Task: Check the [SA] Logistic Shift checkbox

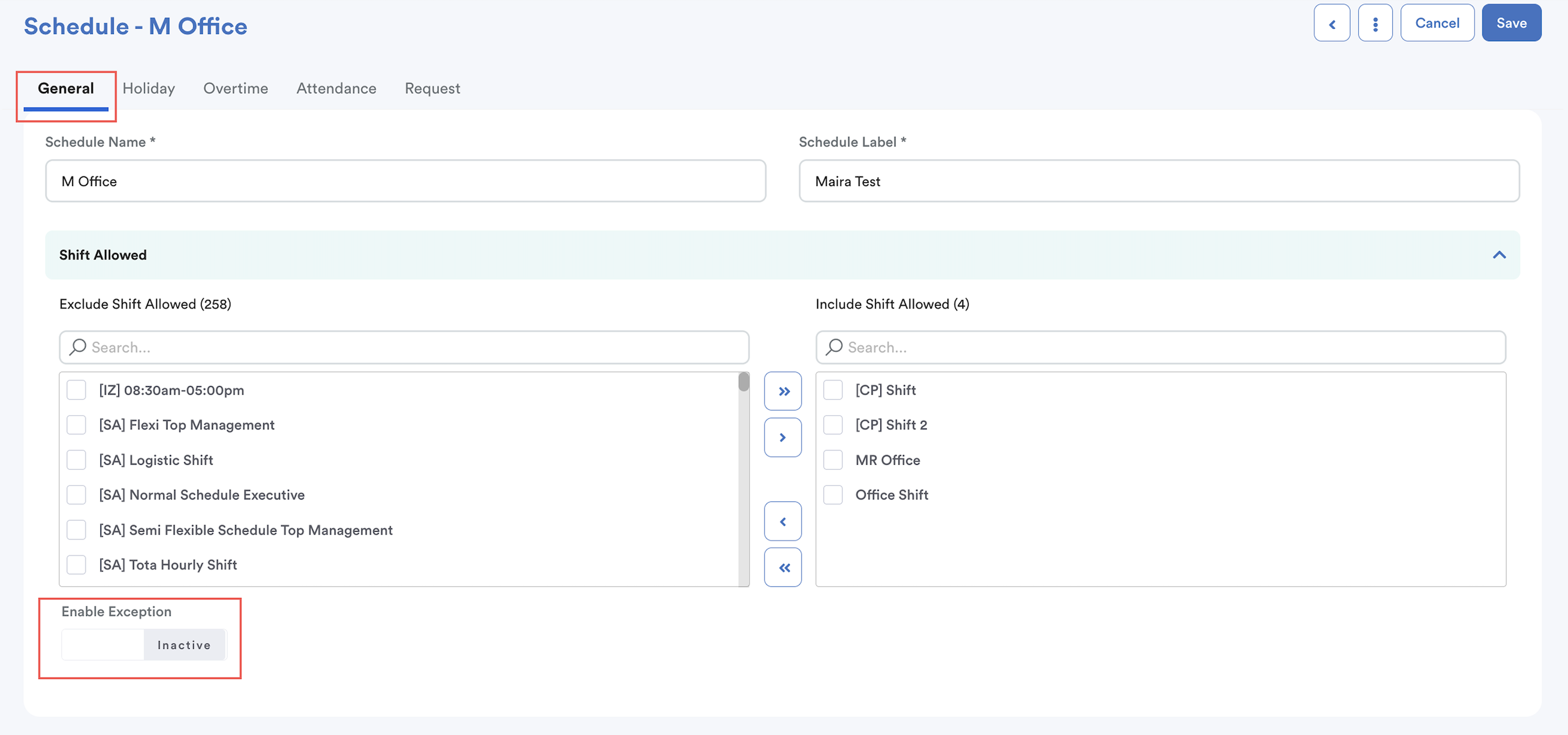Action: click(x=77, y=460)
